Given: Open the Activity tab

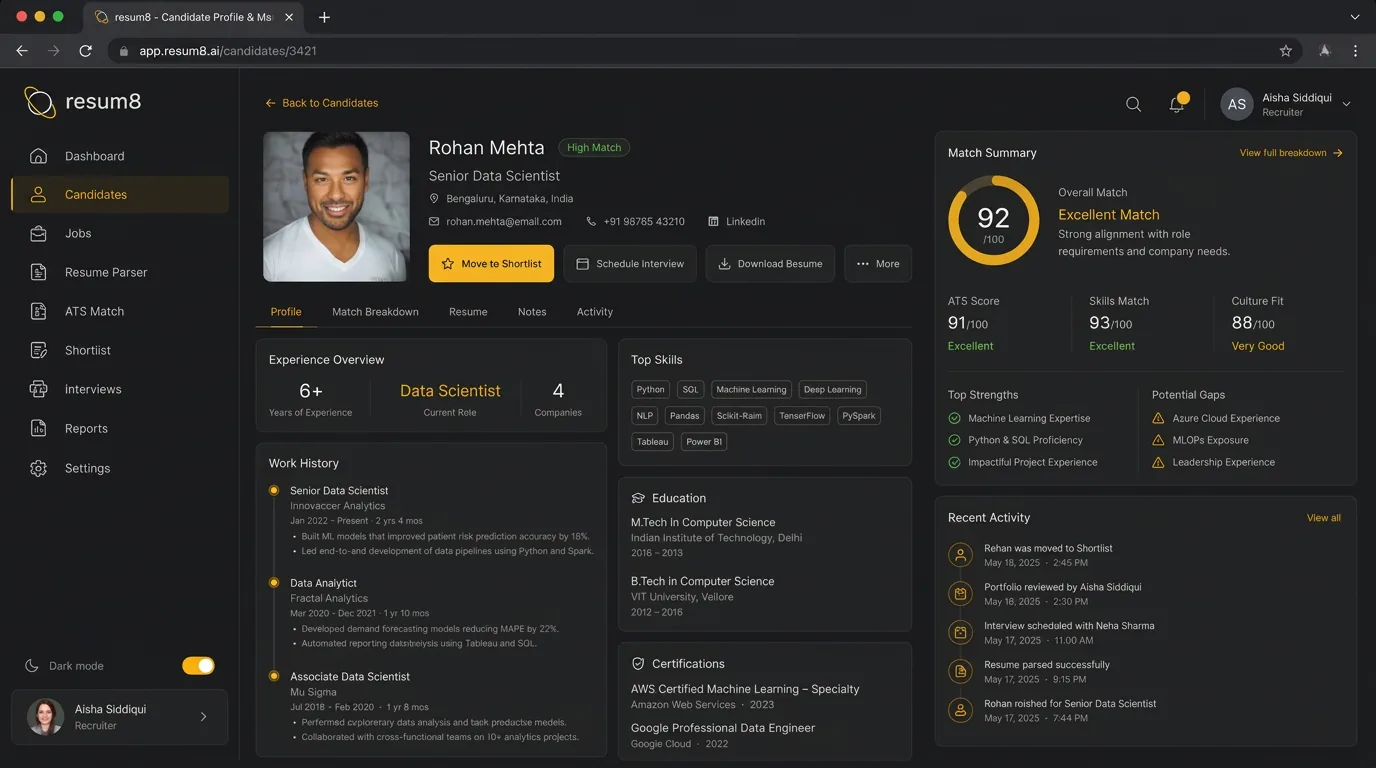Looking at the screenshot, I should click(595, 312).
